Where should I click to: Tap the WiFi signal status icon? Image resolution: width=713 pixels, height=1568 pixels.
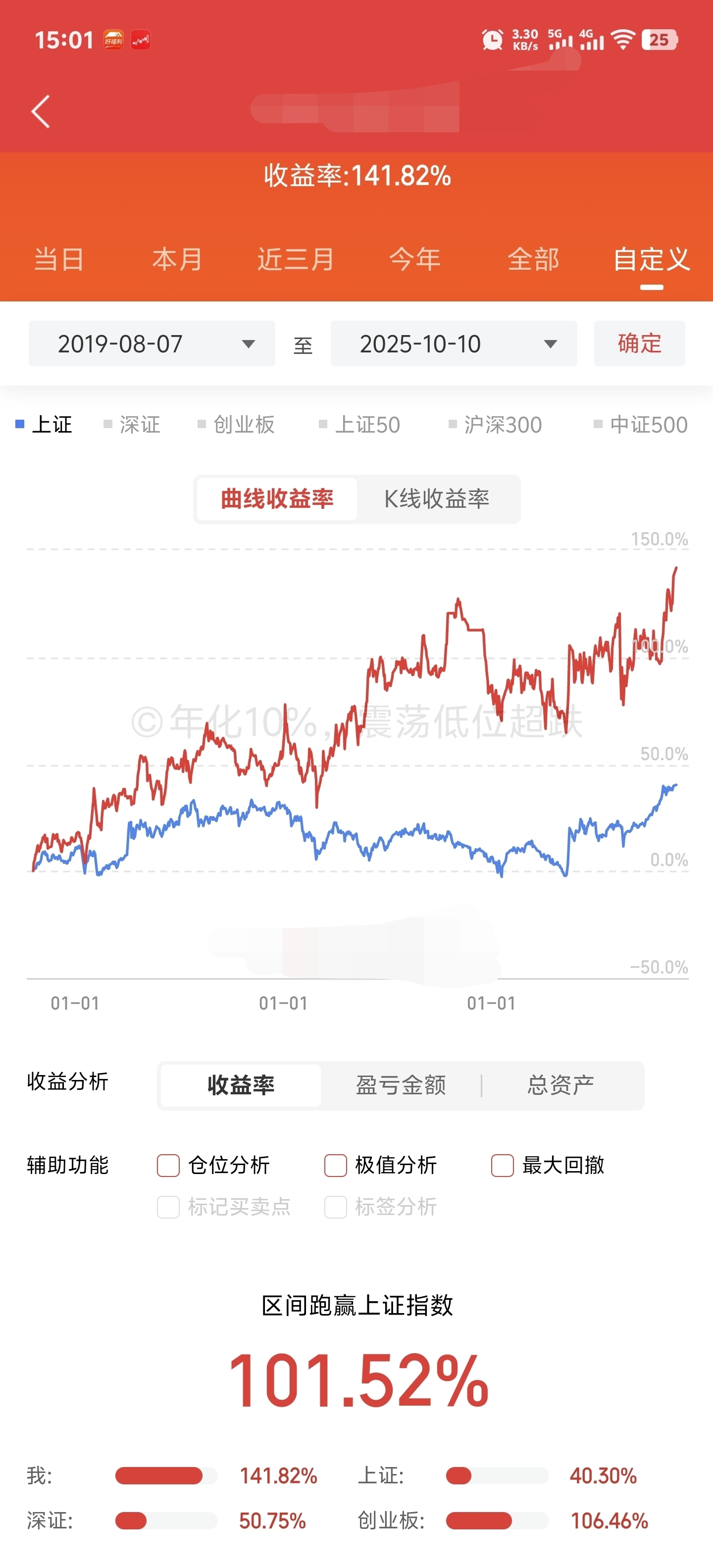(623, 40)
